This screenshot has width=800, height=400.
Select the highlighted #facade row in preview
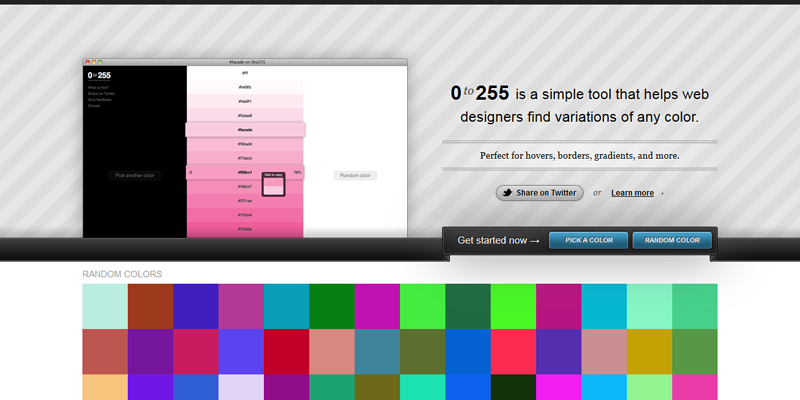245,130
